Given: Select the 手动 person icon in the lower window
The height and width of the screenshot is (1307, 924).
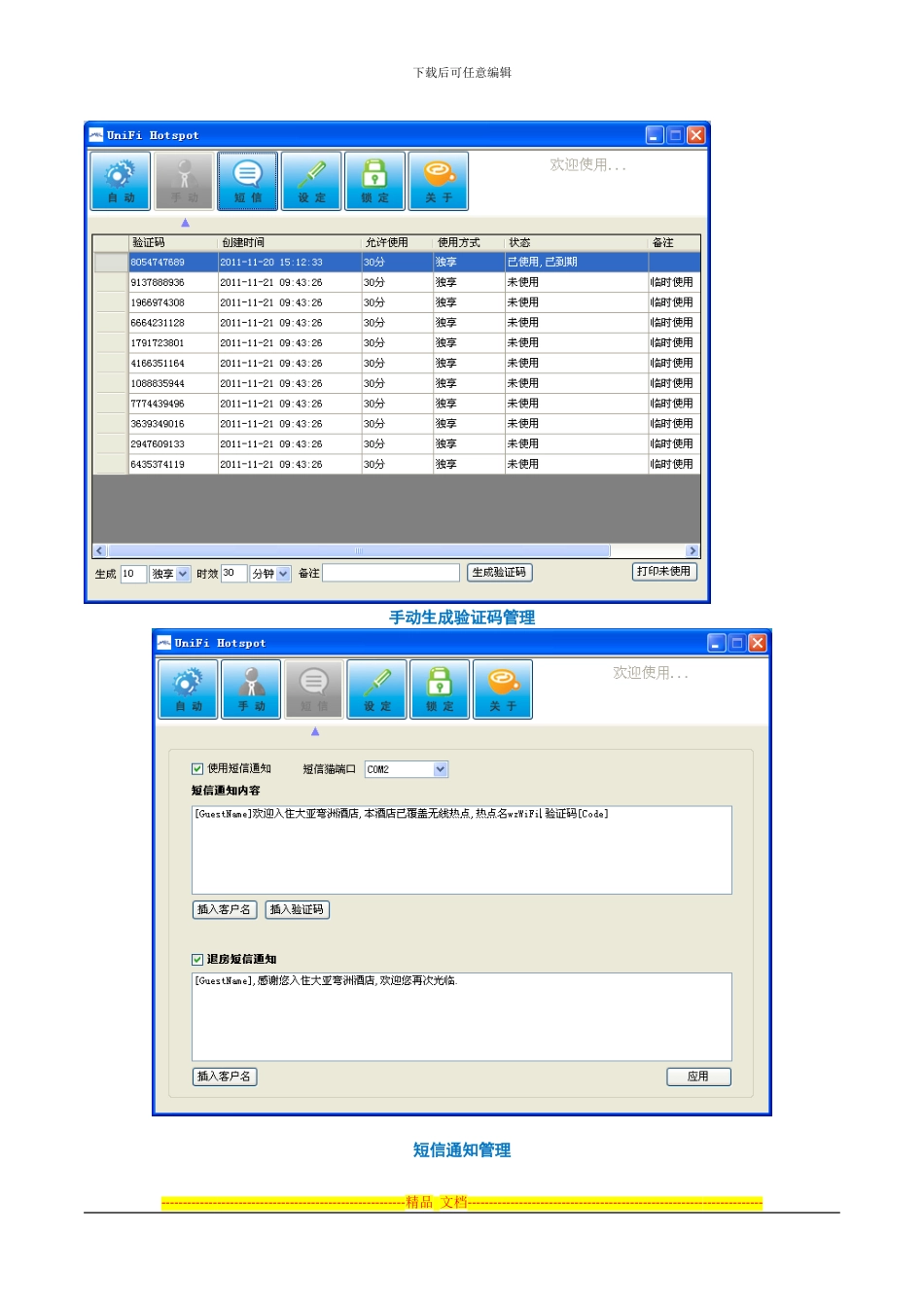Looking at the screenshot, I should tap(251, 689).
